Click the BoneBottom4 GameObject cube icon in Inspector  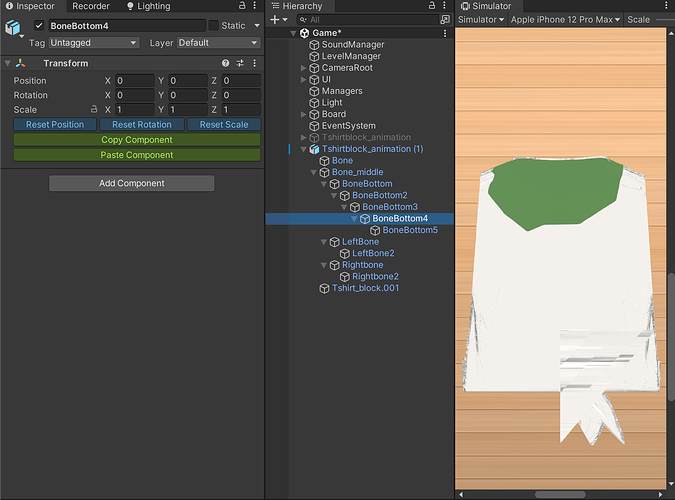12,28
